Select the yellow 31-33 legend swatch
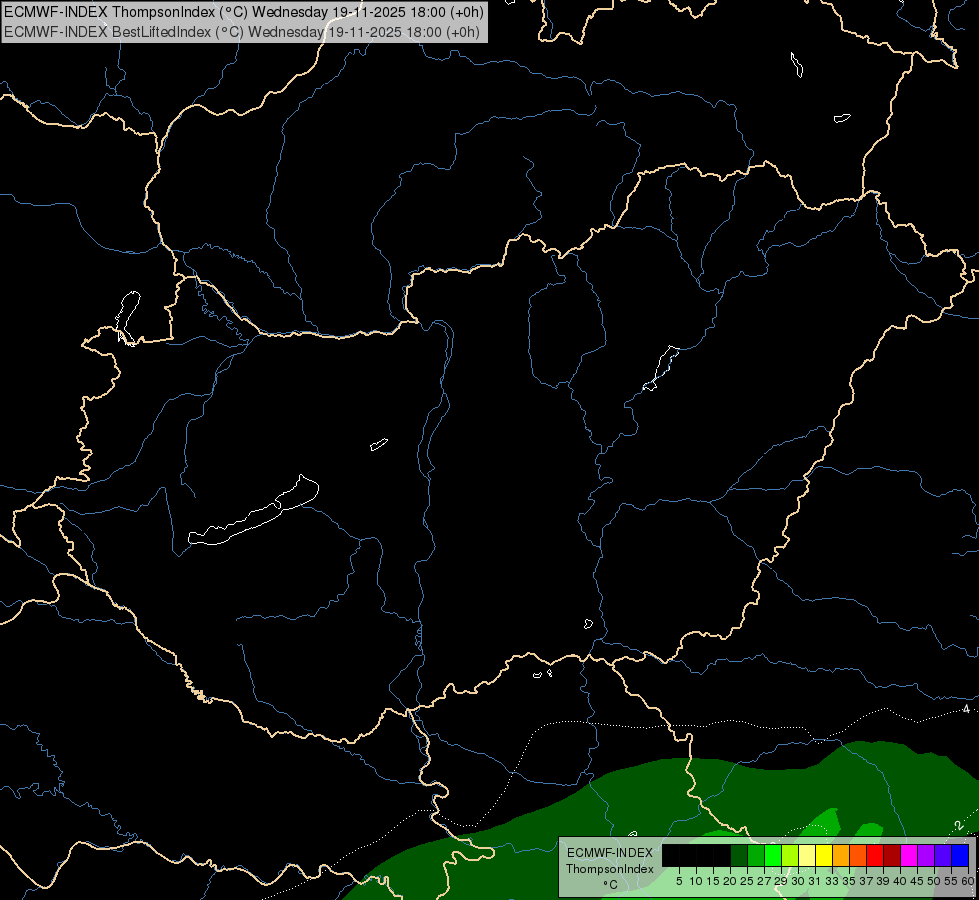Screen dimensions: 979x900 824,855
